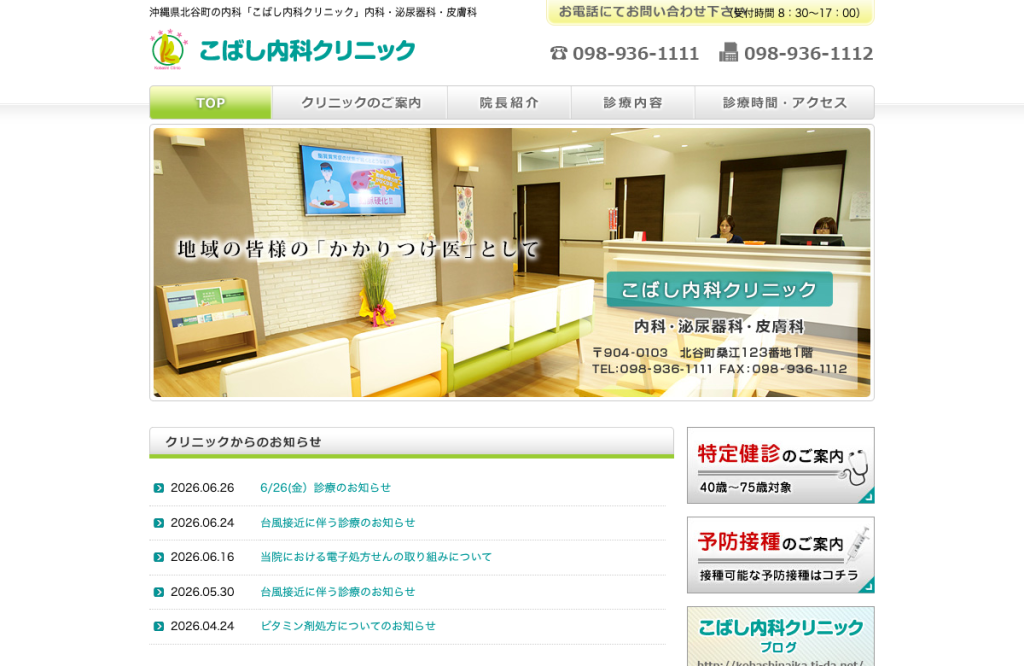Click the fax machine icon beside 098-936-1112
This screenshot has height=666, width=1024.
click(x=728, y=52)
